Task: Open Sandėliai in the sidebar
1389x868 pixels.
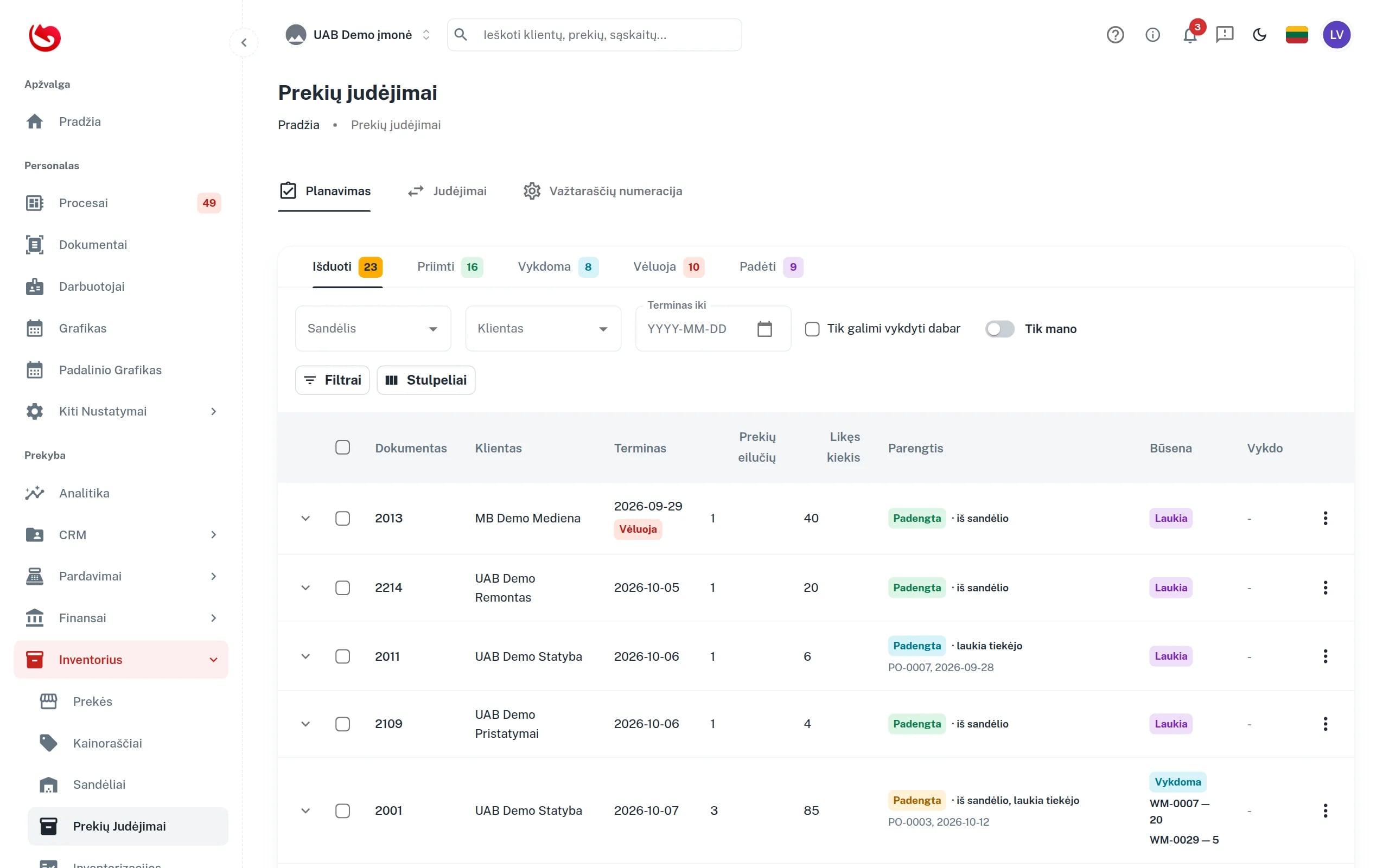Action: (128, 785)
